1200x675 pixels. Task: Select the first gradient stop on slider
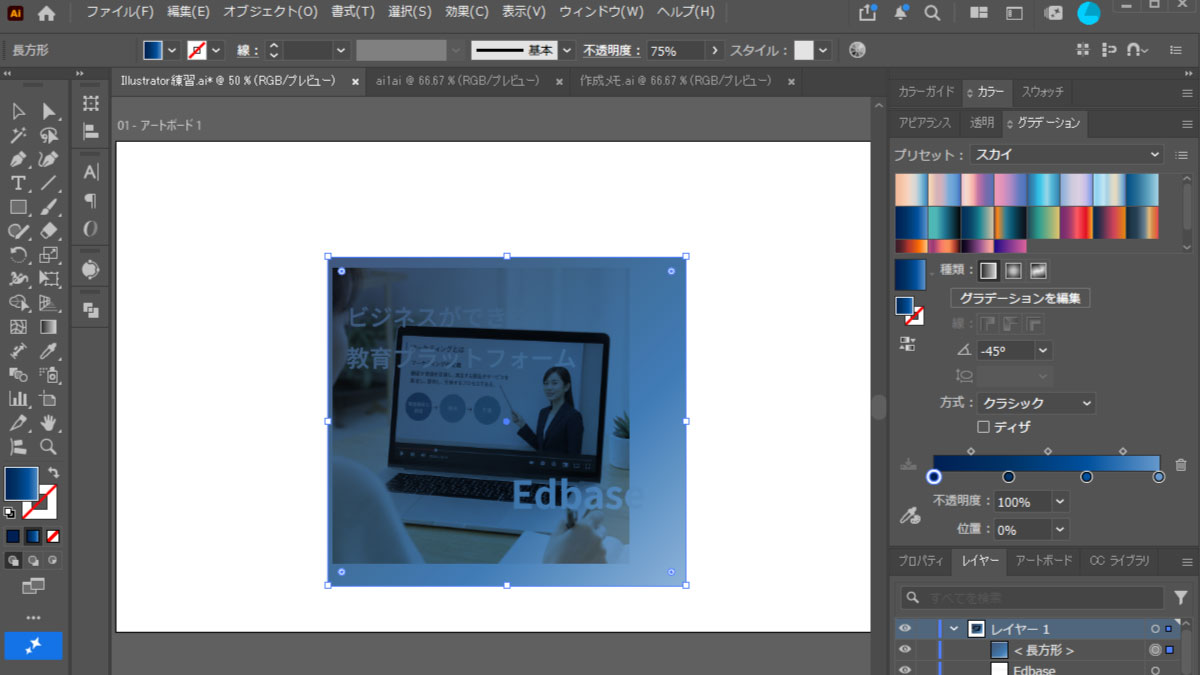tap(934, 477)
